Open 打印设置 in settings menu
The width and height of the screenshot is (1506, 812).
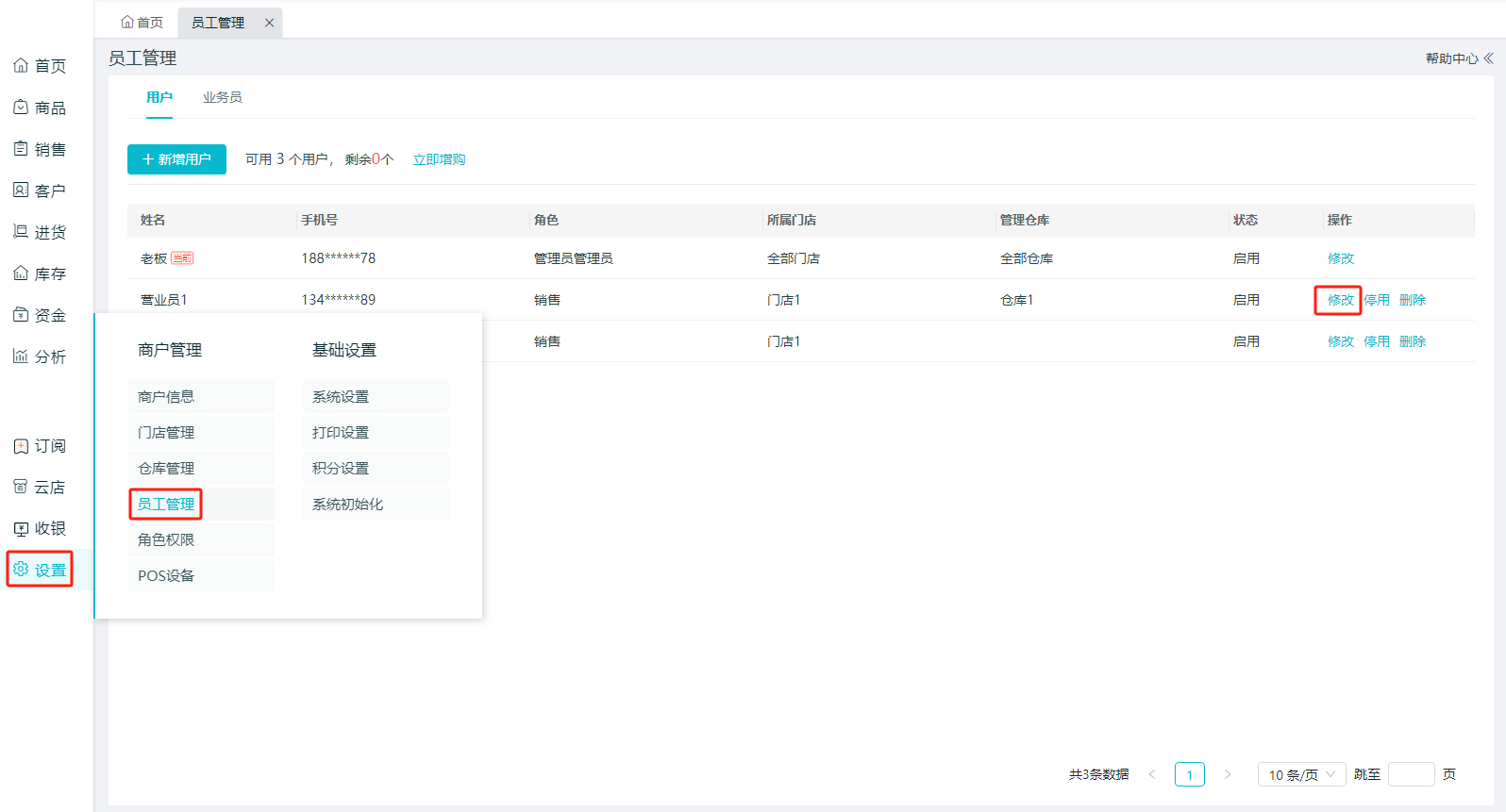click(376, 433)
